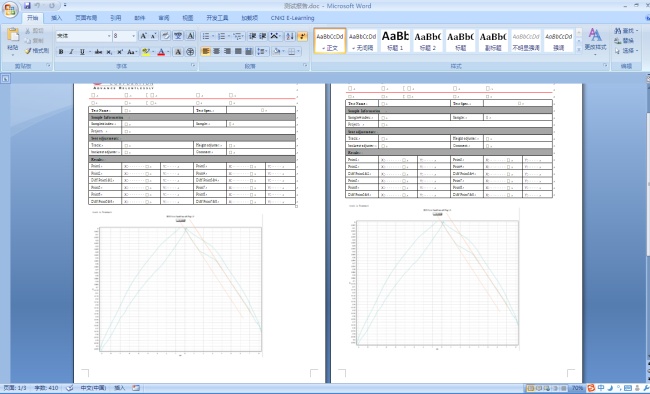Clear formatting with the eraser icon
Screen dimensions: 650x394
coord(165,36)
